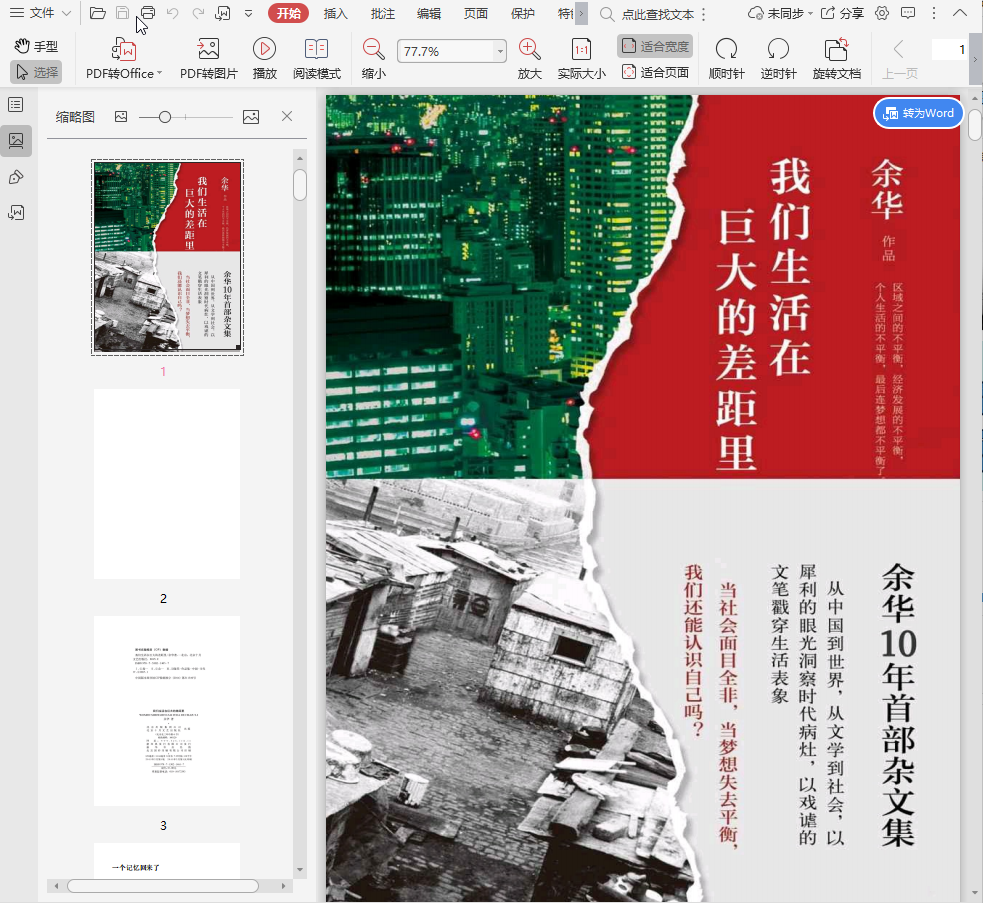Open the 文件 menu

(x=41, y=13)
